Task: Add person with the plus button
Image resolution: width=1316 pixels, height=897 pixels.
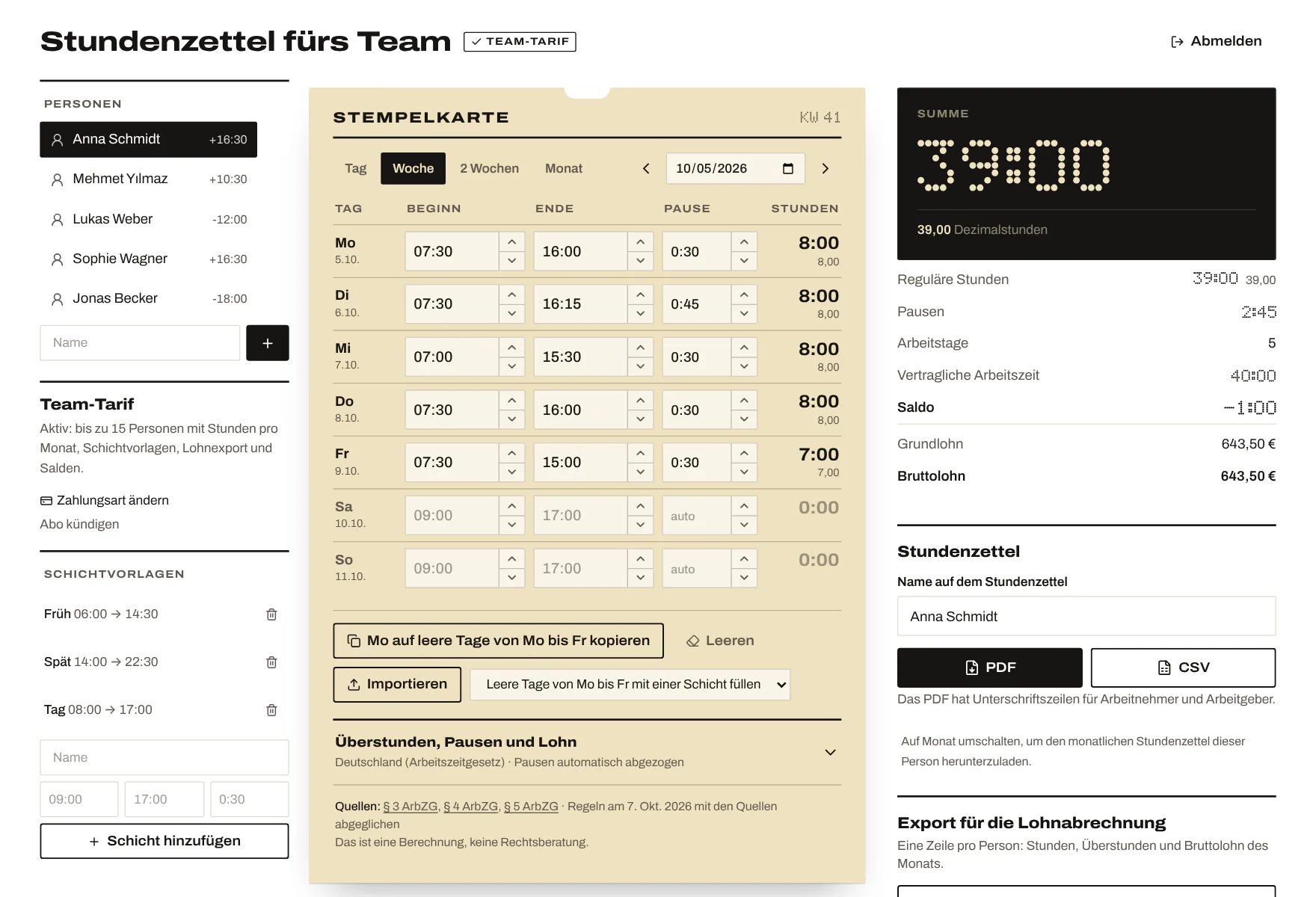Action: (268, 343)
